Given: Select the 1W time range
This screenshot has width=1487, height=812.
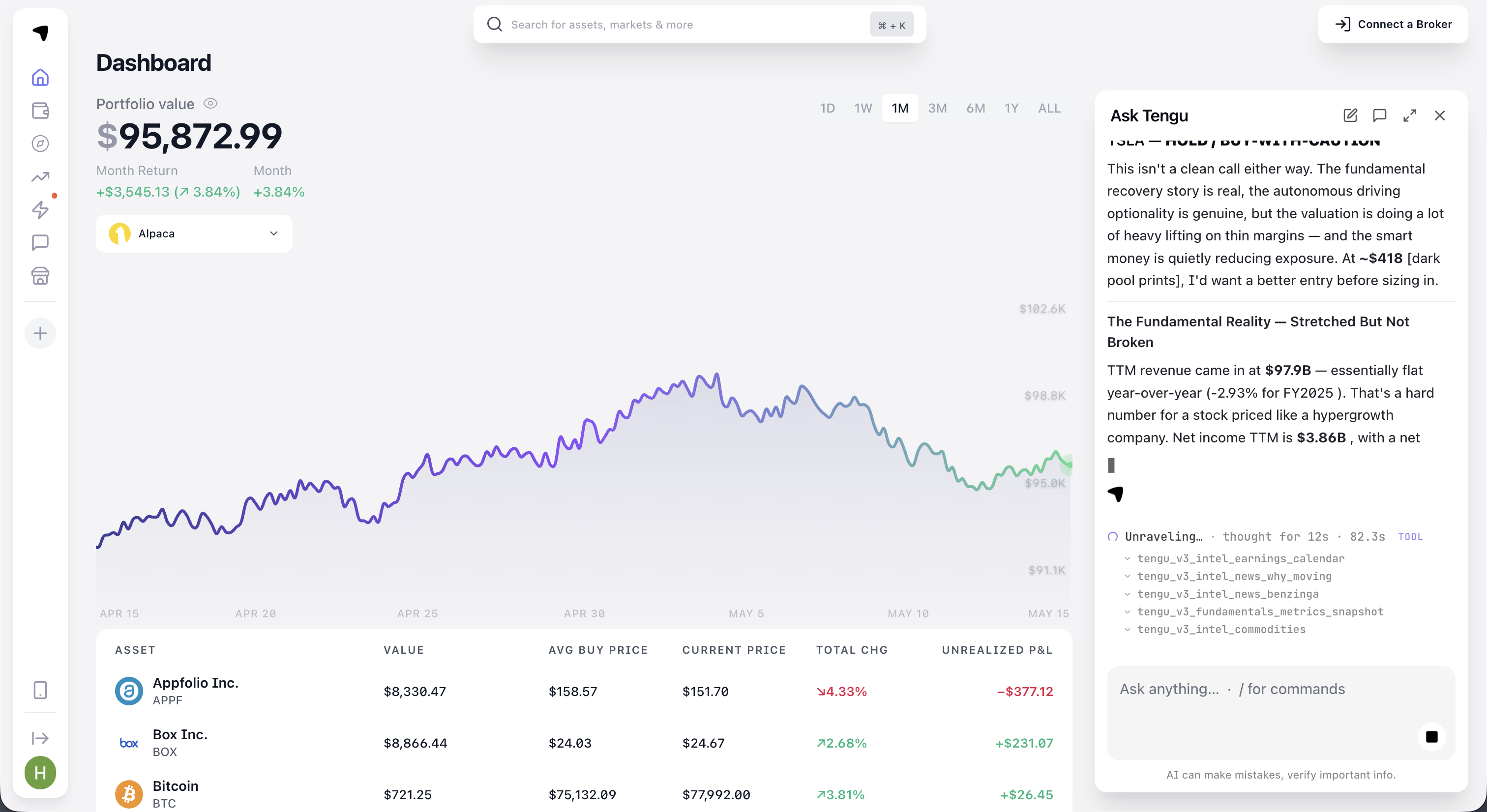Looking at the screenshot, I should tap(863, 109).
